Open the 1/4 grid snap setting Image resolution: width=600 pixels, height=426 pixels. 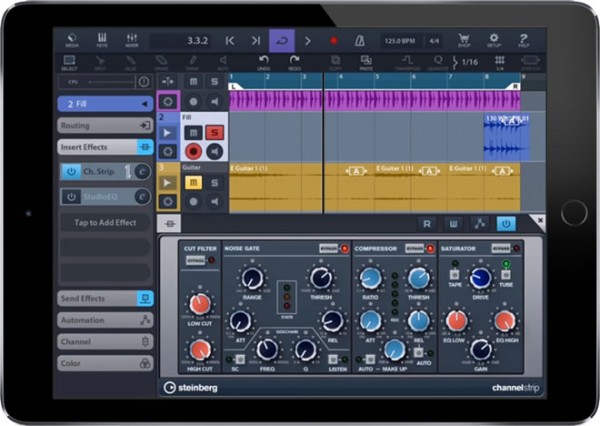click(500, 62)
